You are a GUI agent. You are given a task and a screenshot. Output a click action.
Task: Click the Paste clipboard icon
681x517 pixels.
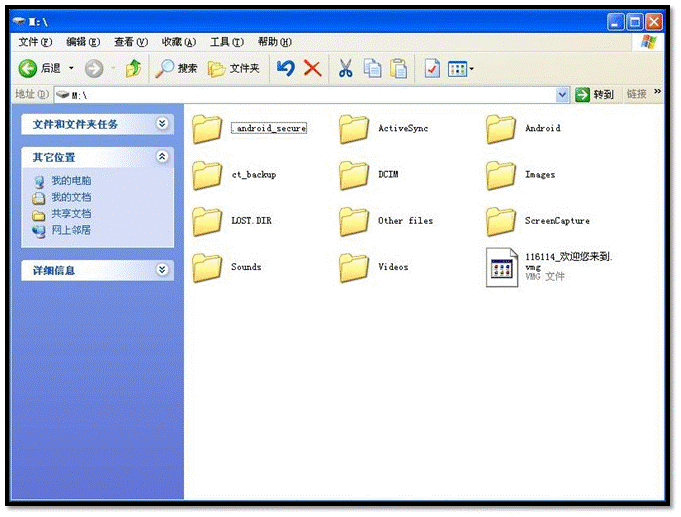398,68
